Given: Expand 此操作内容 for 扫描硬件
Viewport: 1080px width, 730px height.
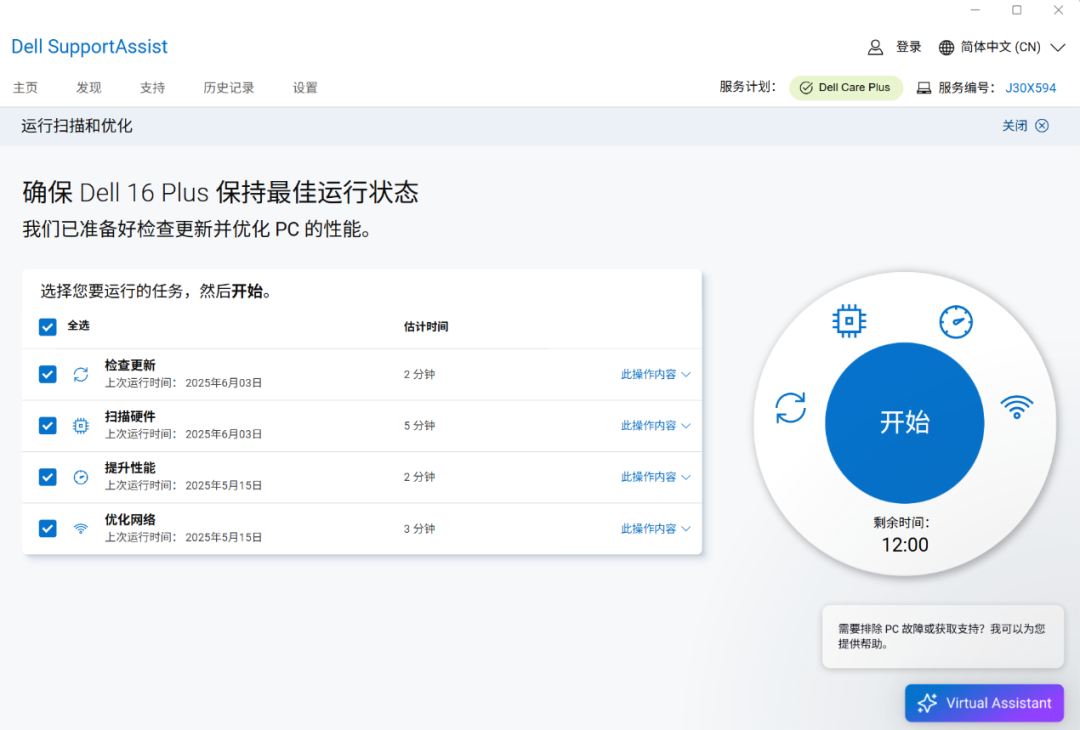Looking at the screenshot, I should tap(656, 426).
